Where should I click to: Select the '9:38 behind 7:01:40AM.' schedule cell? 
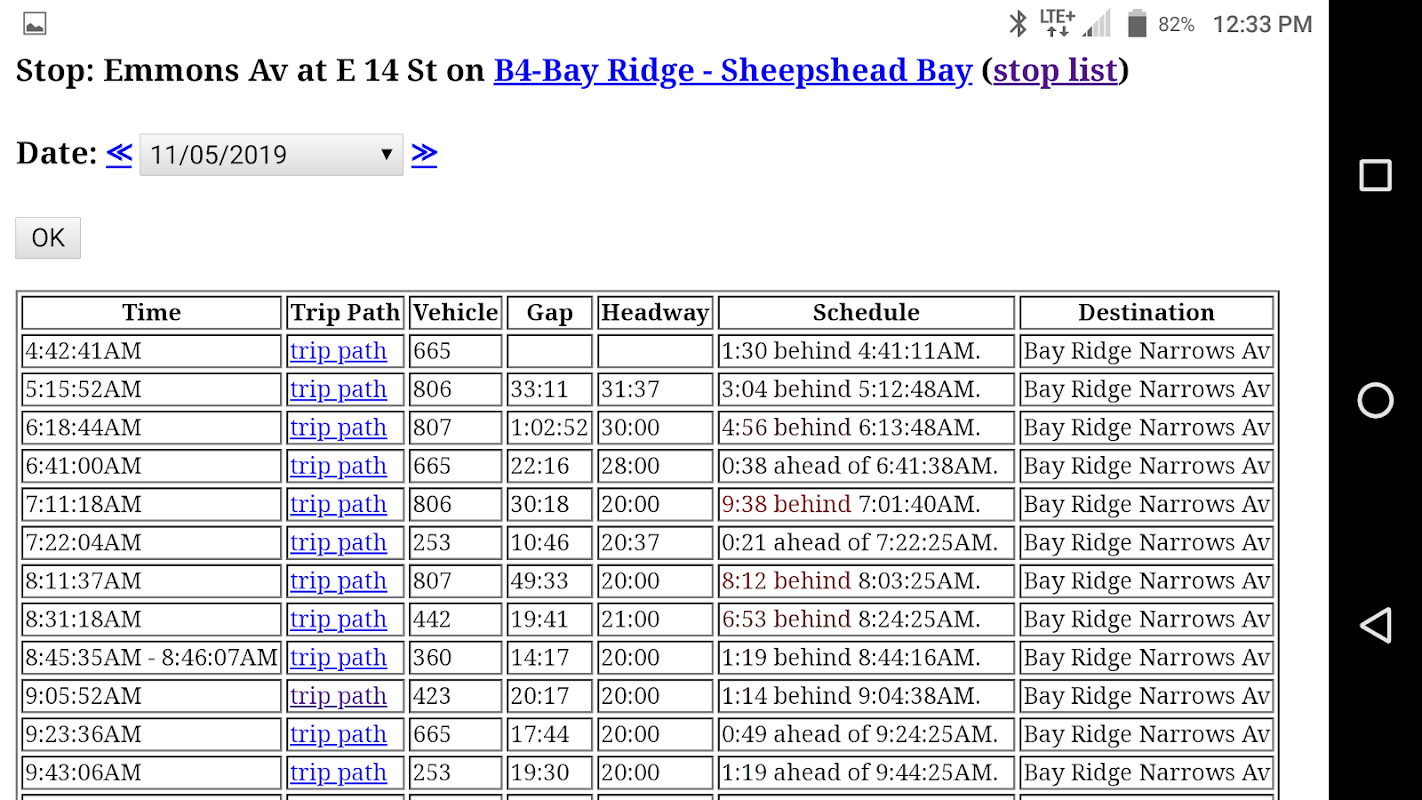(866, 504)
